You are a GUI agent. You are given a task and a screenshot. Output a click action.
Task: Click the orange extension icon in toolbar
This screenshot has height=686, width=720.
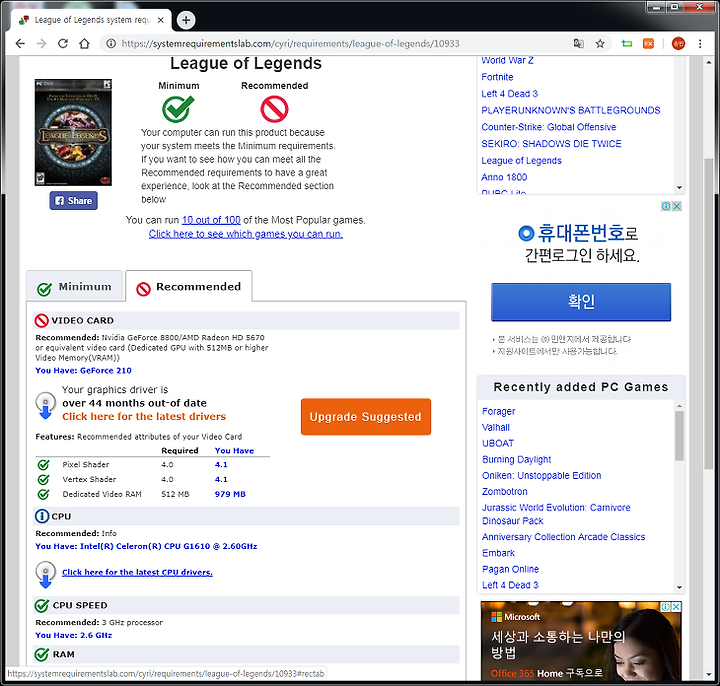click(x=648, y=44)
